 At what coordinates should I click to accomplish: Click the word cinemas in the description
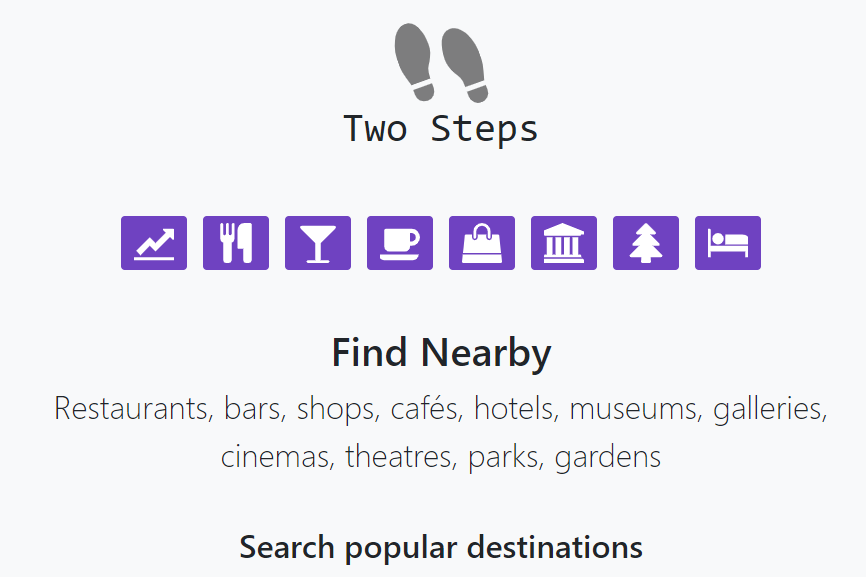tap(277, 457)
